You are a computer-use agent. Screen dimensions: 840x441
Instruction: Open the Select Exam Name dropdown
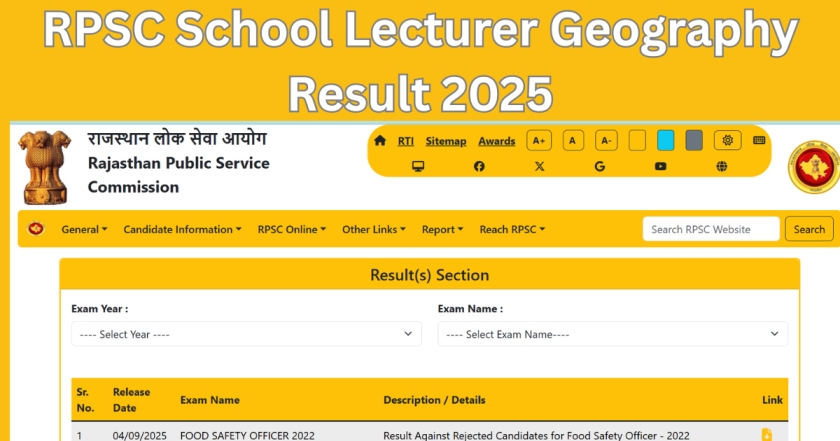click(612, 334)
